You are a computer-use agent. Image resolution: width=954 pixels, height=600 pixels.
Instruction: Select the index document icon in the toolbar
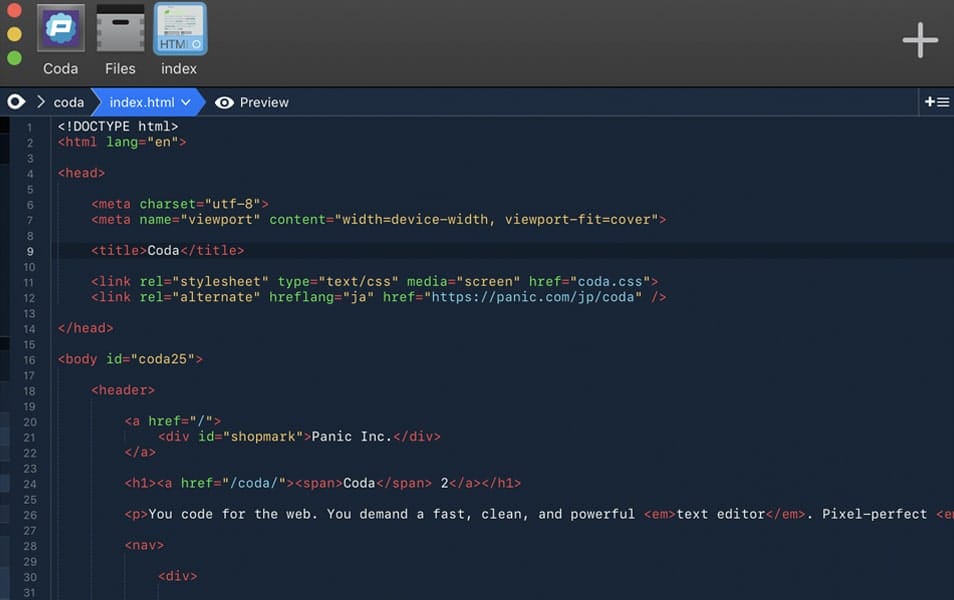178,28
